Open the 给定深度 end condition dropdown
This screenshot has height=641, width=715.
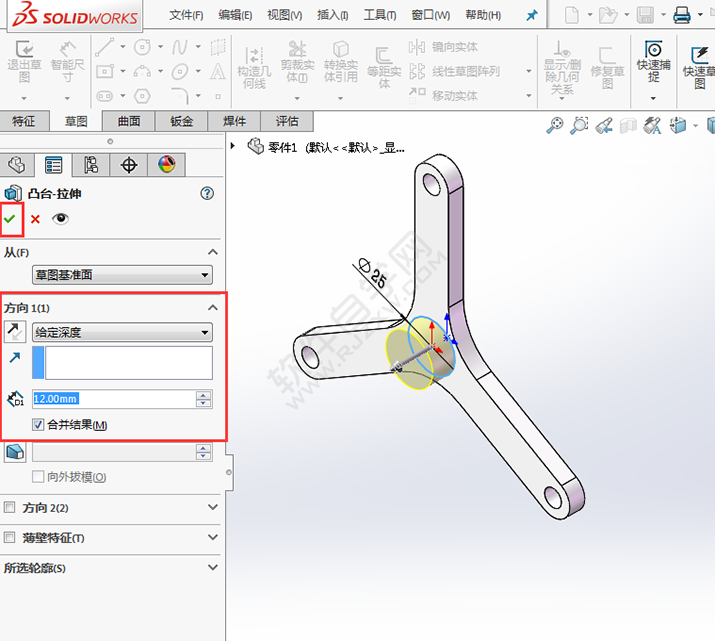(x=122, y=332)
